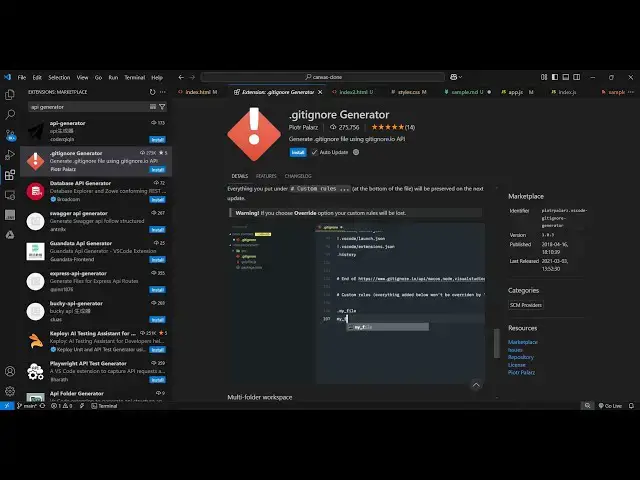This screenshot has width=640, height=480.
Task: Synchronize changes icon in status bar
Action: click(x=42, y=406)
